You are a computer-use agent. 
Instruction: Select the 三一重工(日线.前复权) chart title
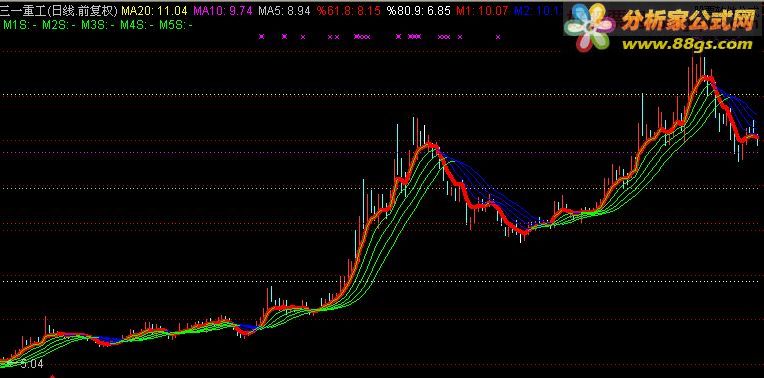click(59, 11)
